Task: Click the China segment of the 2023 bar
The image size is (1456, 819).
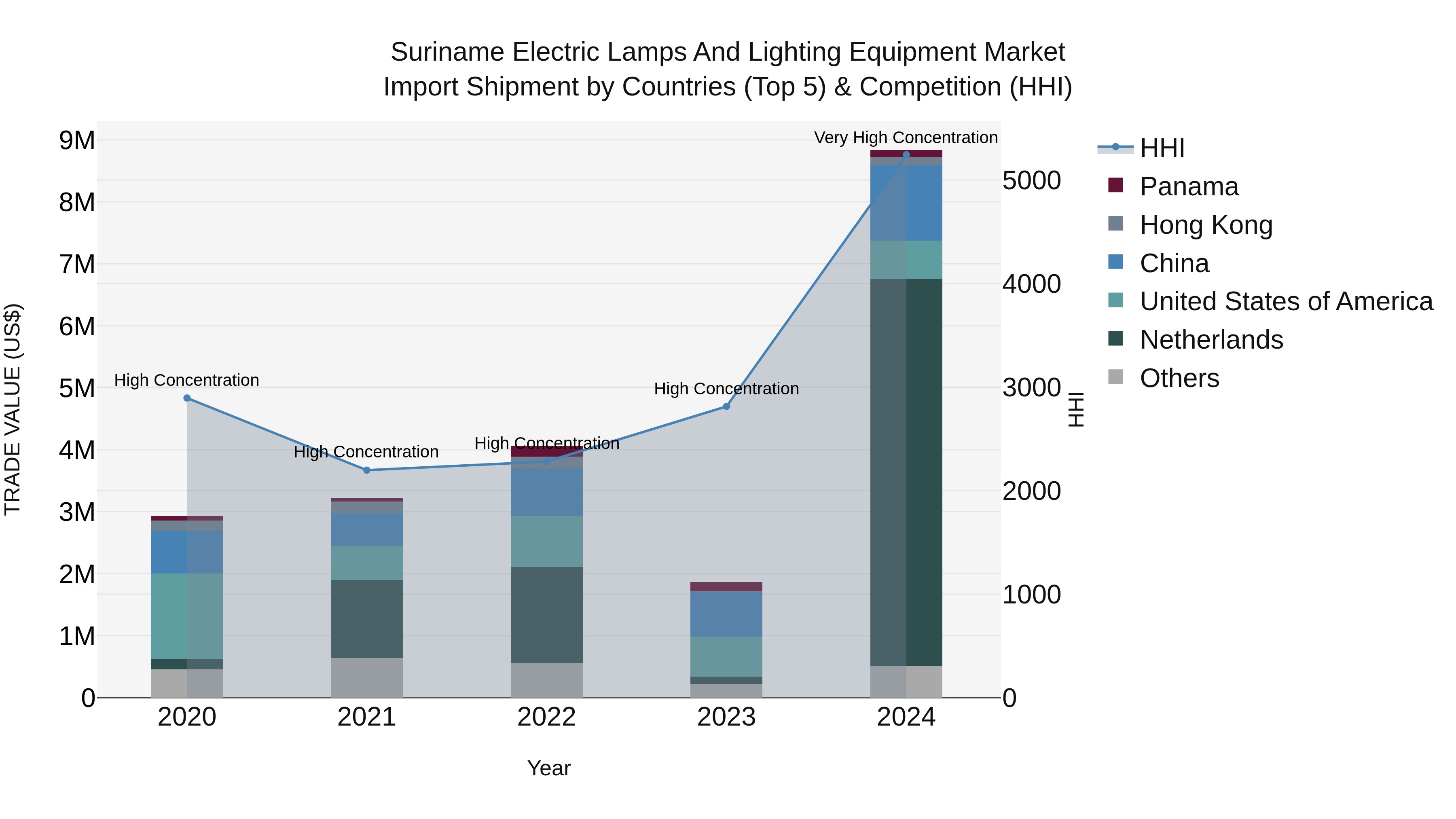Action: pos(726,614)
